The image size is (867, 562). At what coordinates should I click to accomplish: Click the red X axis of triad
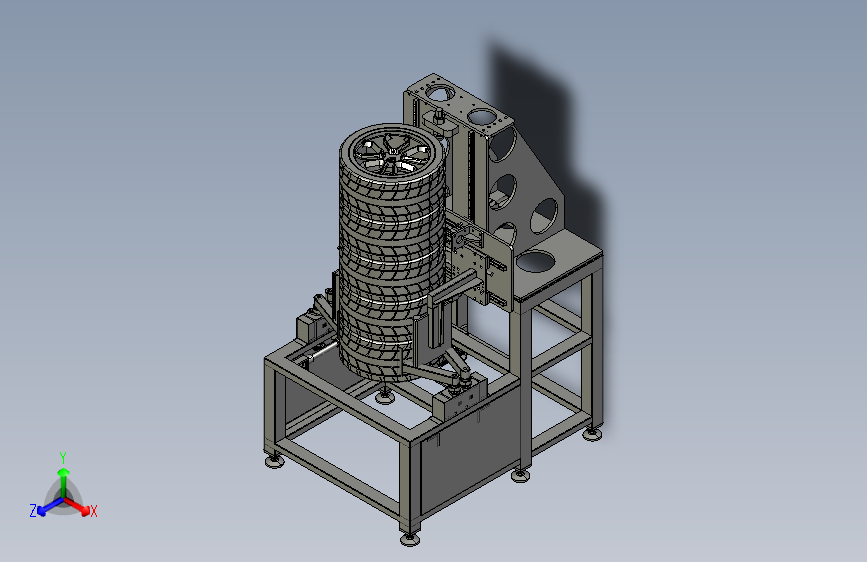77,506
